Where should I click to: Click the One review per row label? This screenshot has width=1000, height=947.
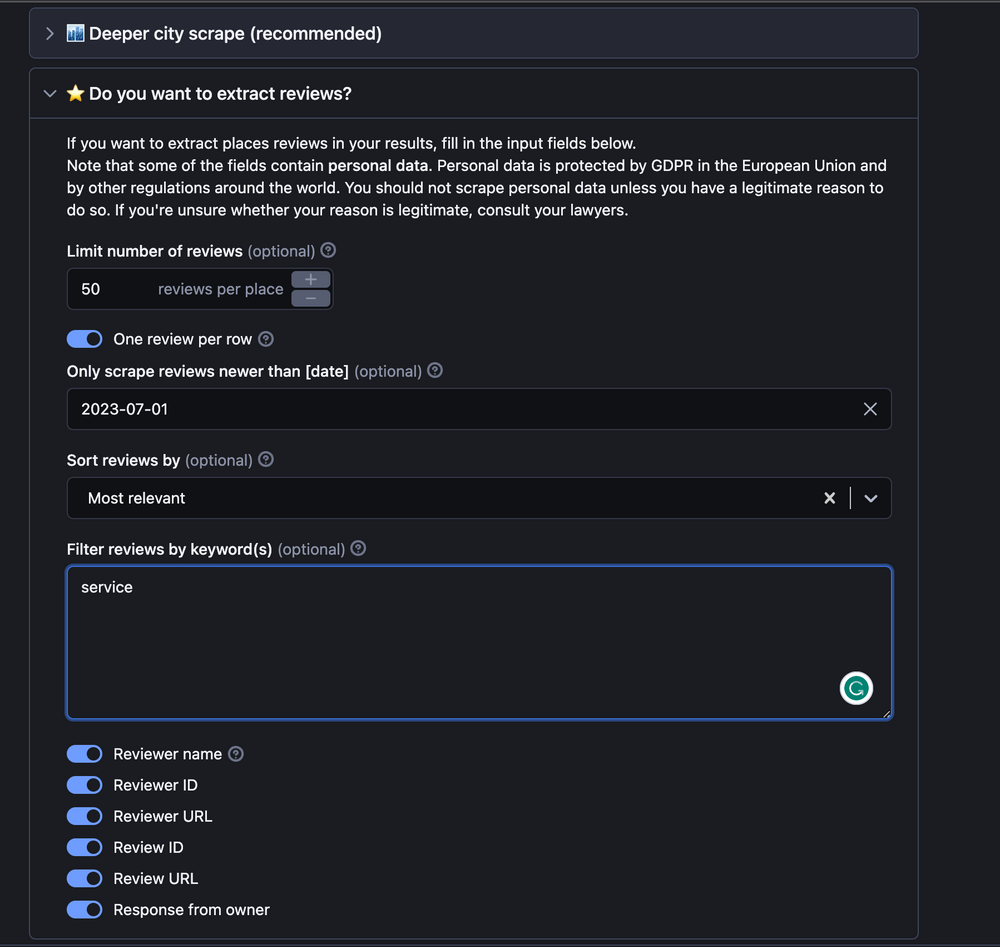pos(182,339)
